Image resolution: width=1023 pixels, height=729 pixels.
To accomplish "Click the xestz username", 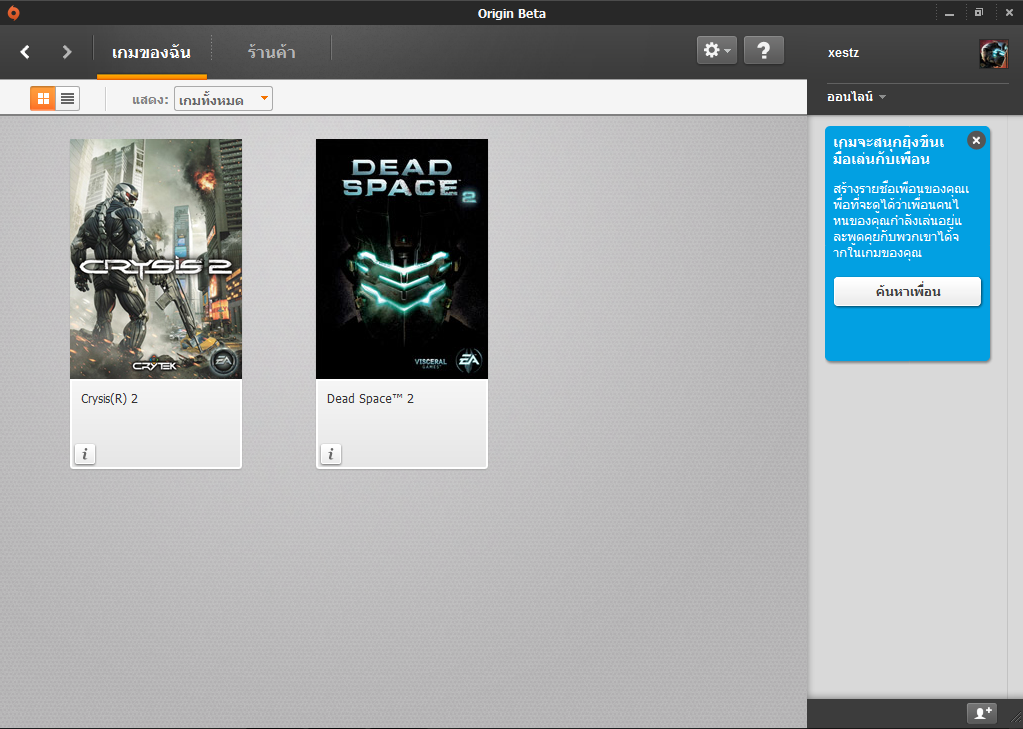I will [843, 54].
